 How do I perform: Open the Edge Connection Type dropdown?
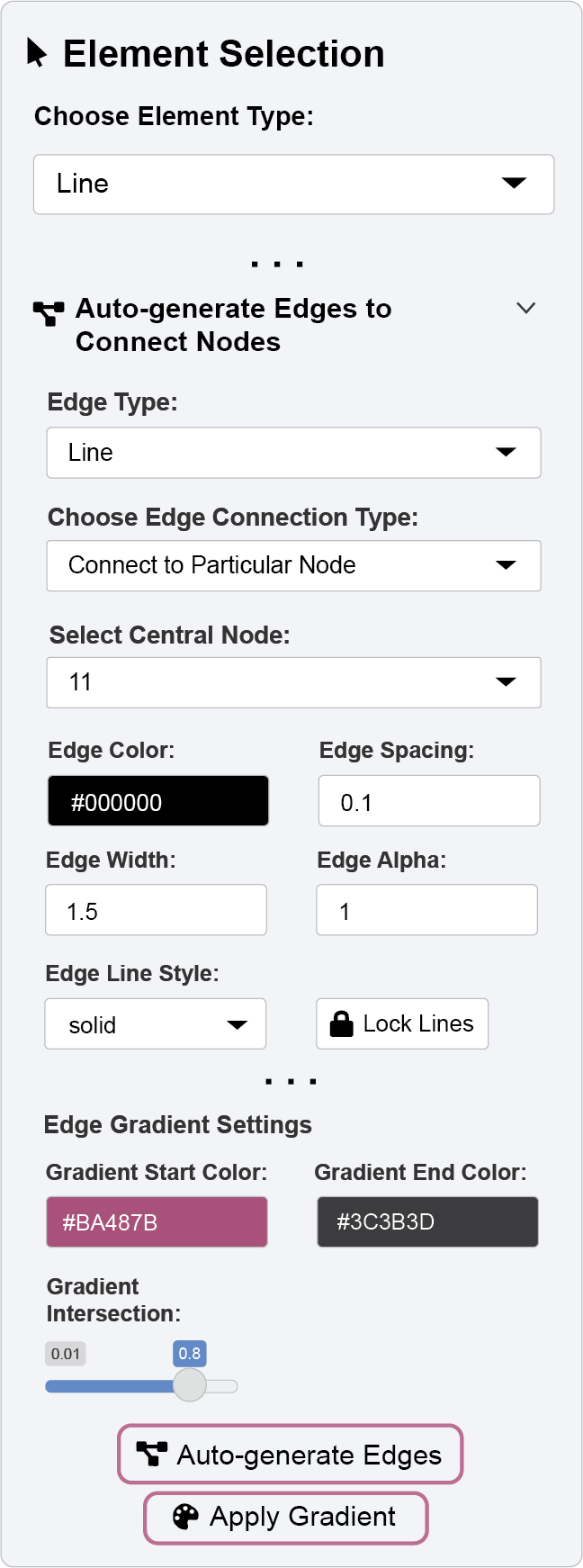293,565
